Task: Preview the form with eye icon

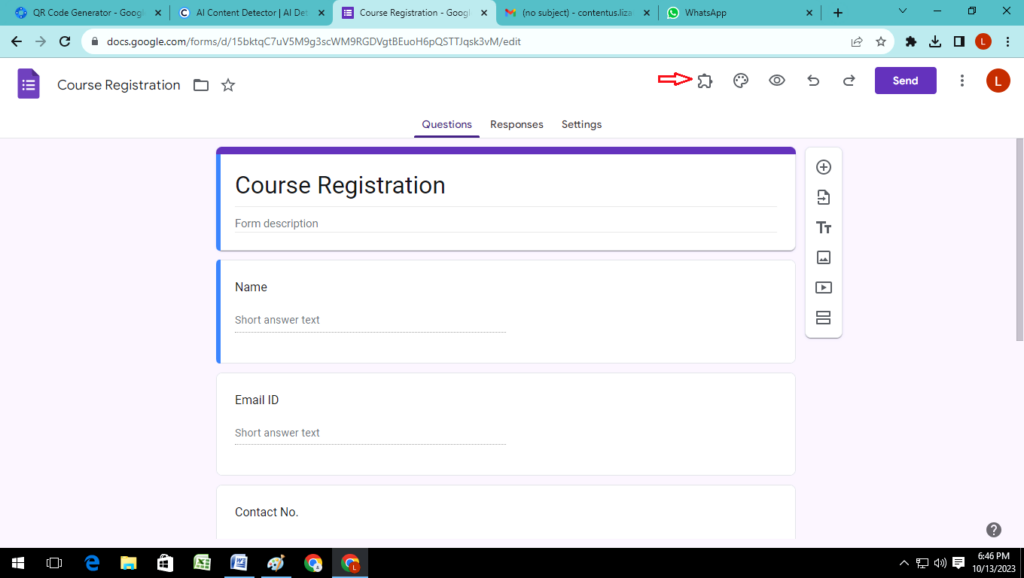Action: pyautogui.click(x=777, y=81)
